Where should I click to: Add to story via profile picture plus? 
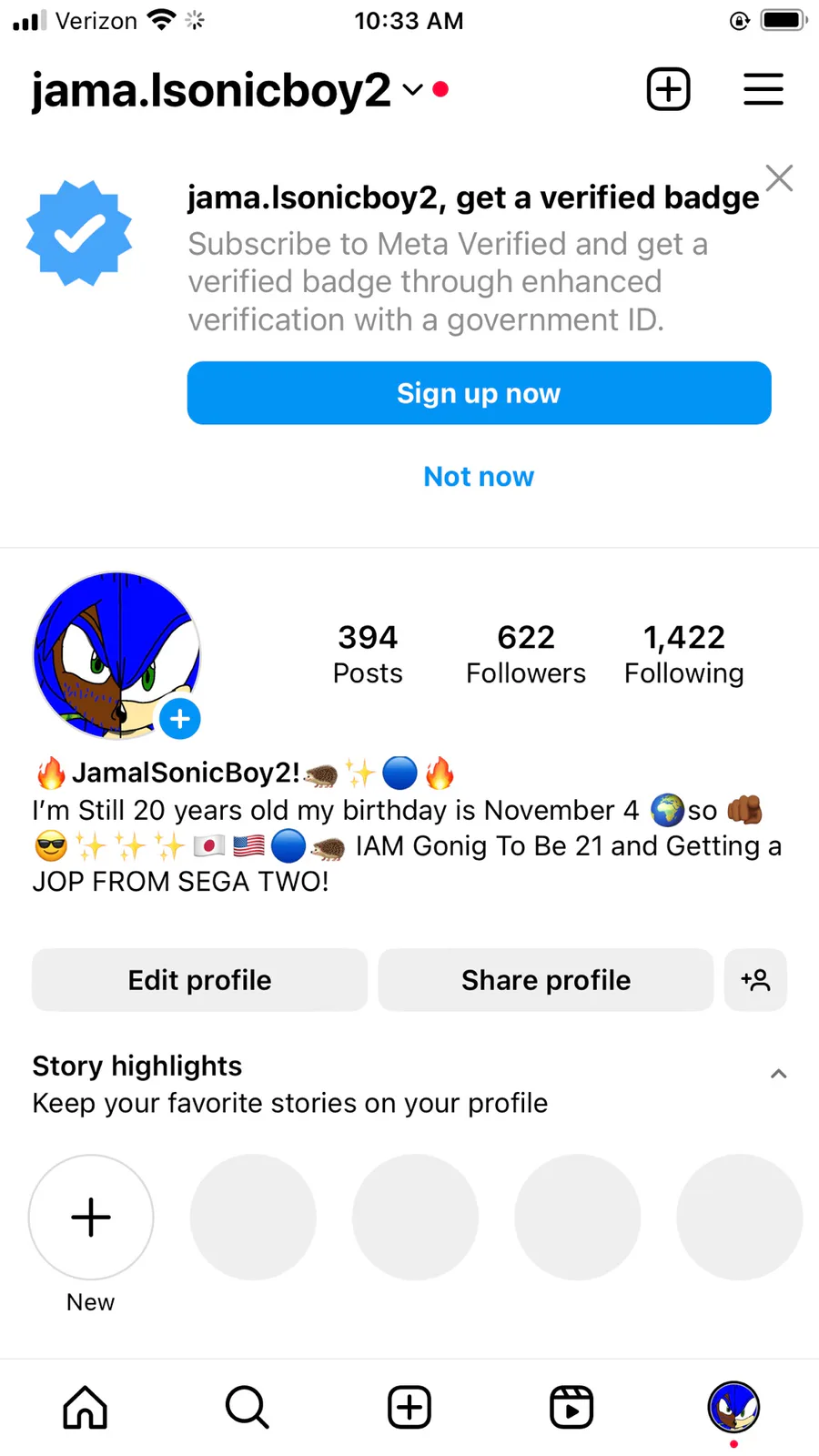tap(180, 719)
